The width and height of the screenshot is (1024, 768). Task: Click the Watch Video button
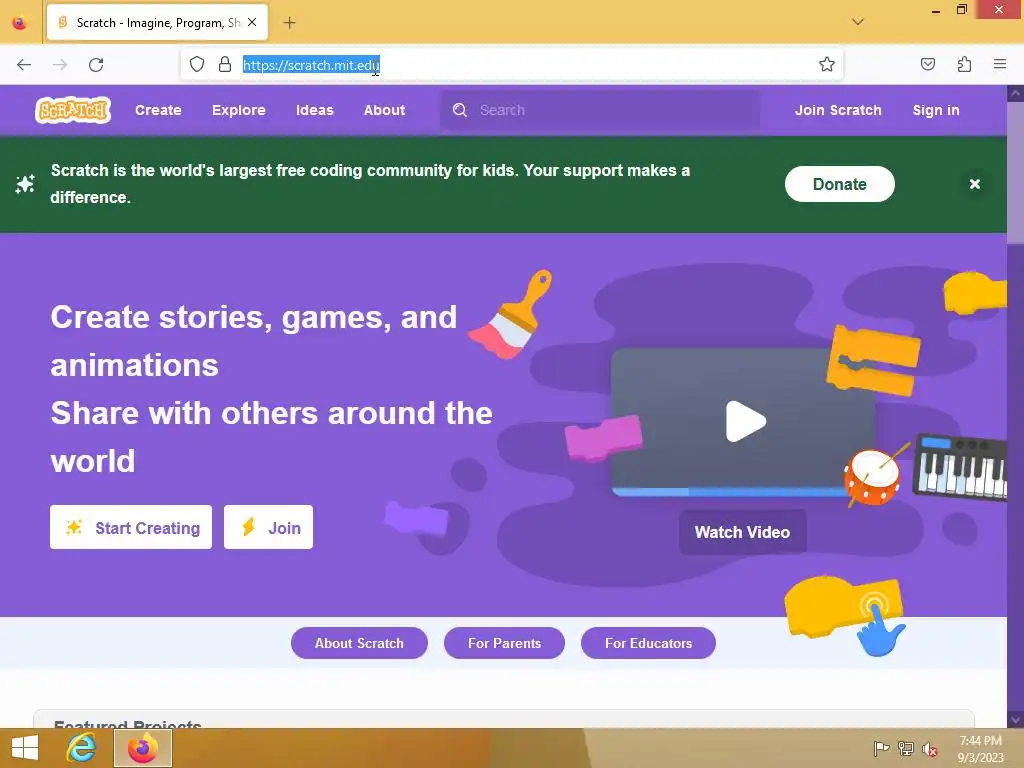tap(743, 532)
